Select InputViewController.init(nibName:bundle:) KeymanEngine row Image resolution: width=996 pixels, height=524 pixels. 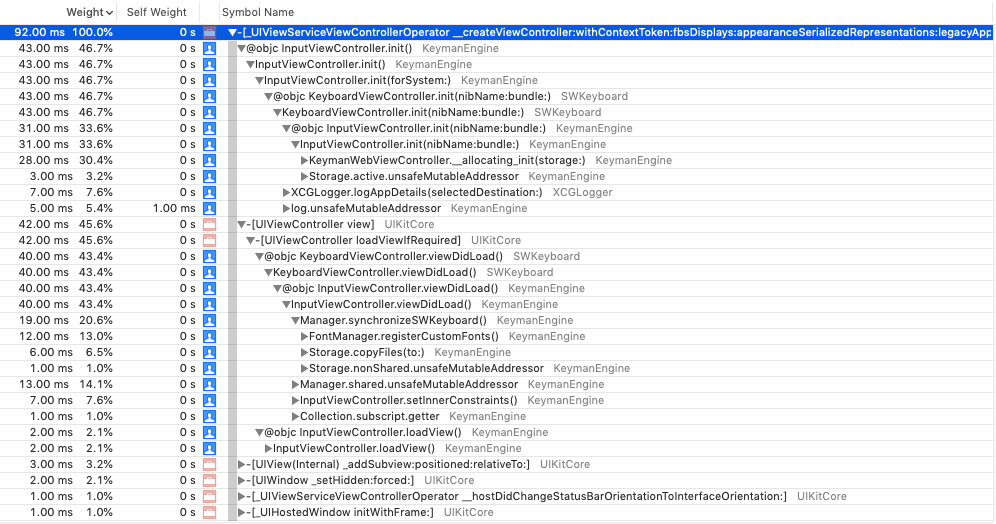point(498,144)
